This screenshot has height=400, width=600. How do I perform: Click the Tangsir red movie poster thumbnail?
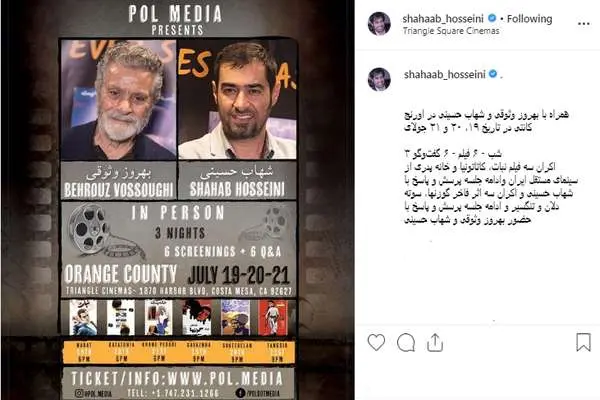(x=272, y=318)
